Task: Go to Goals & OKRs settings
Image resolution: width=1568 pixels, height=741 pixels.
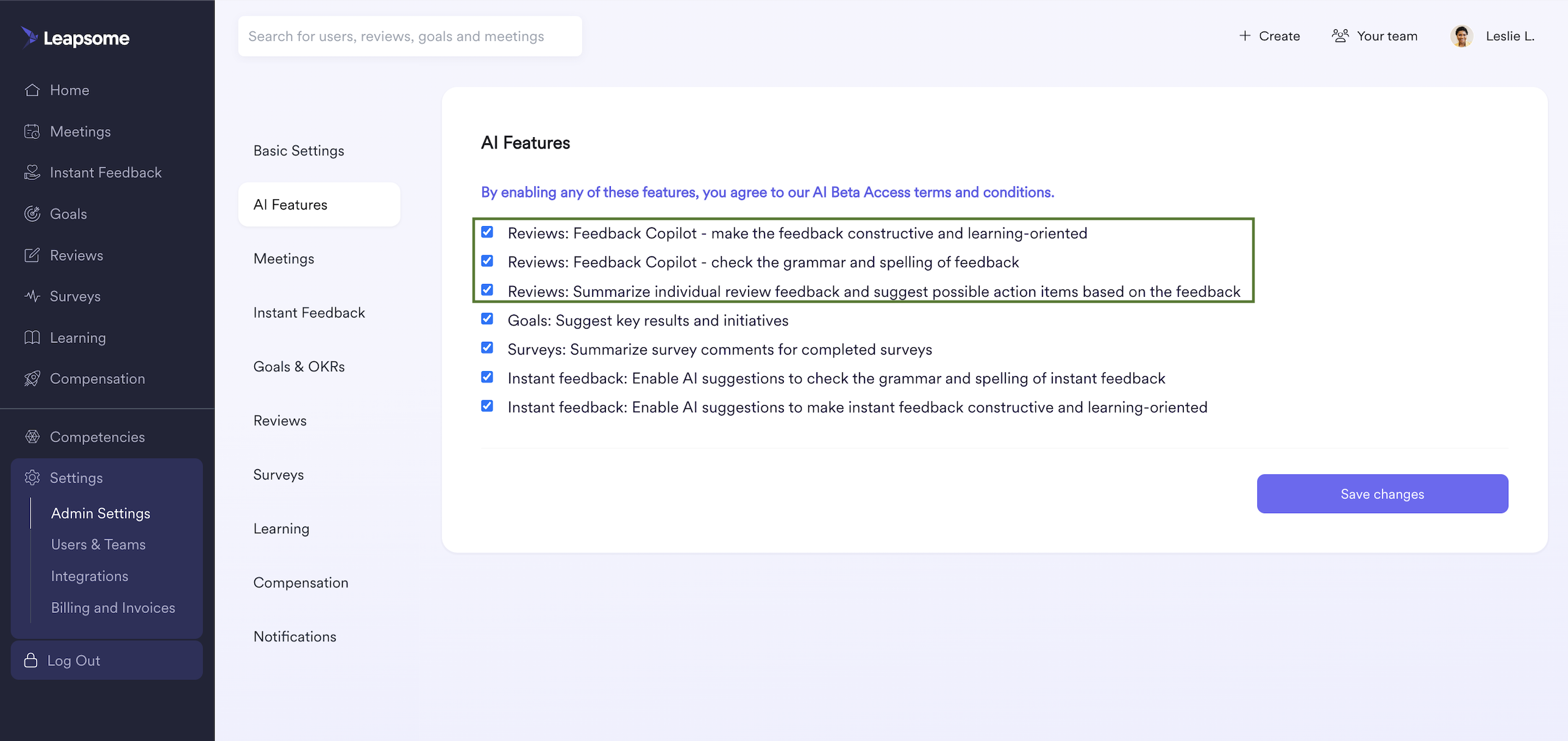Action: 299,366
